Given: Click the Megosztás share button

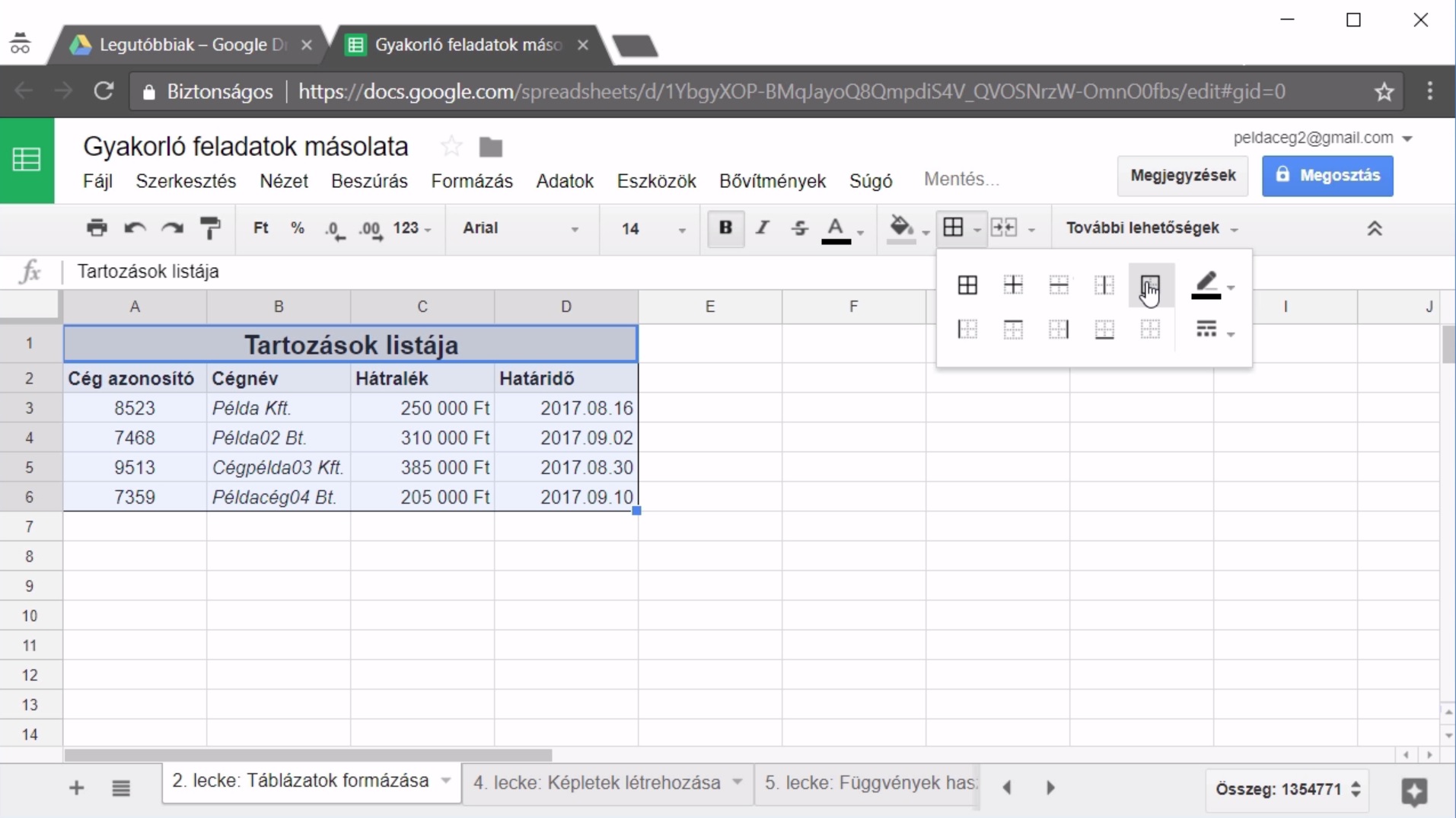Looking at the screenshot, I should (1327, 176).
